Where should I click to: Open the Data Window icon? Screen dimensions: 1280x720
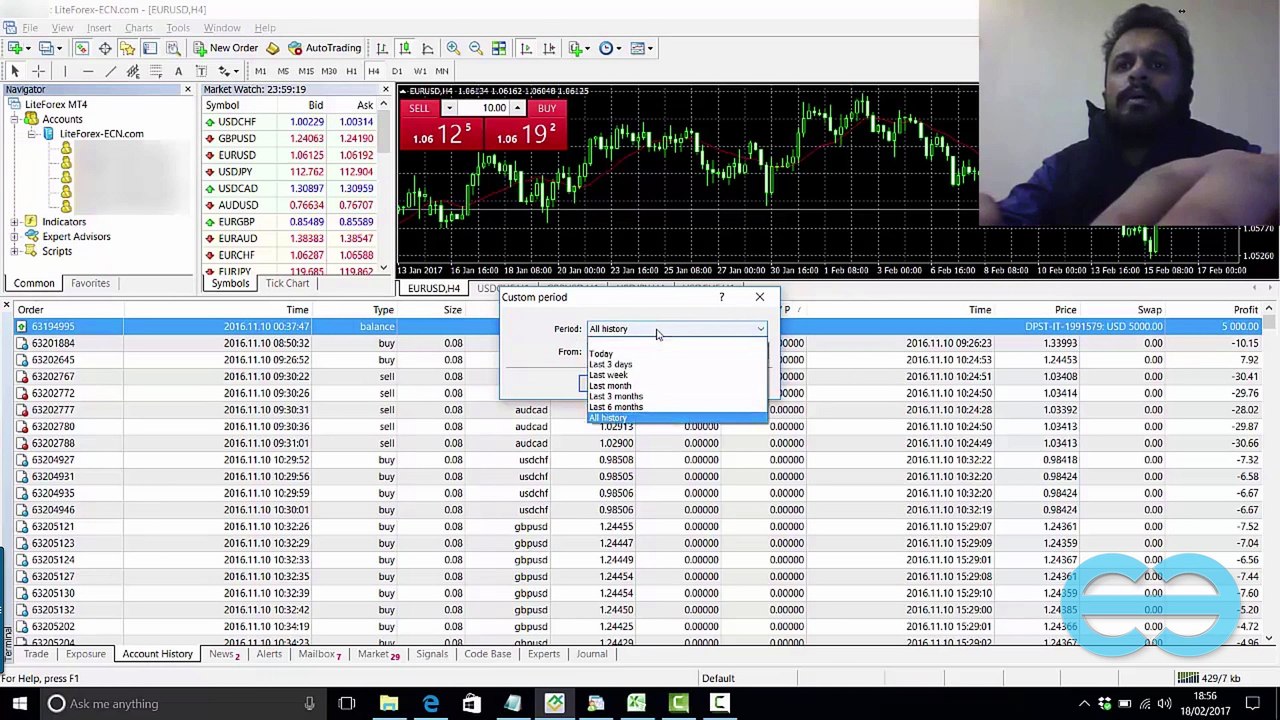[x=105, y=48]
